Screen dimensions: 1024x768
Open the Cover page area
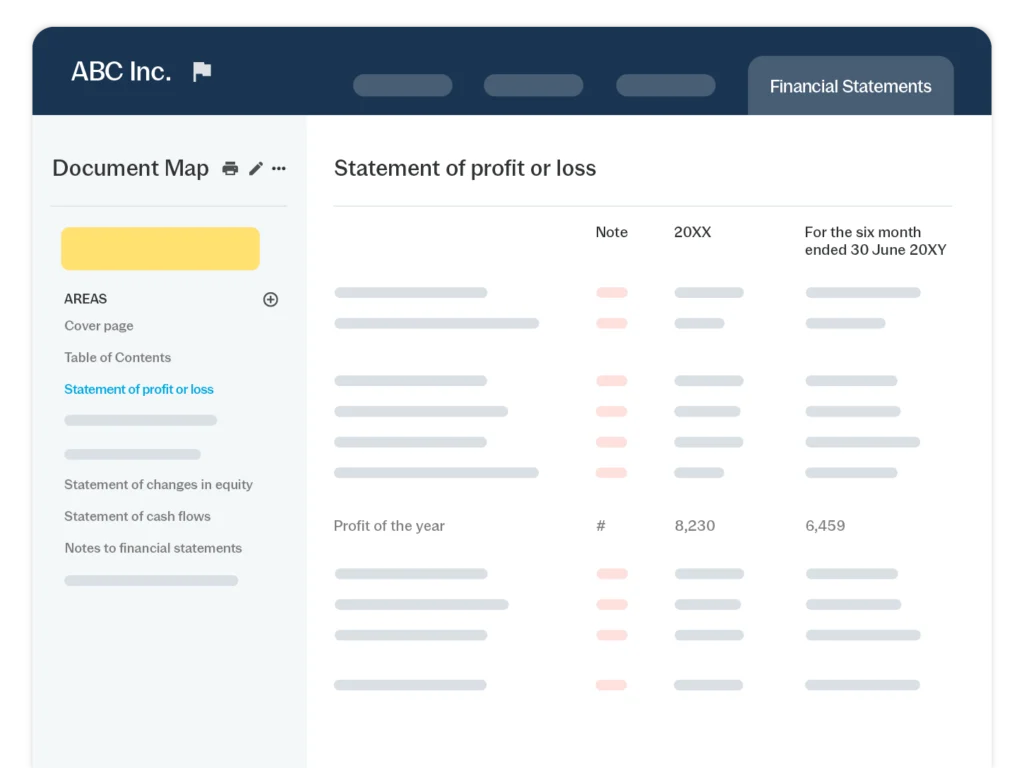tap(99, 326)
